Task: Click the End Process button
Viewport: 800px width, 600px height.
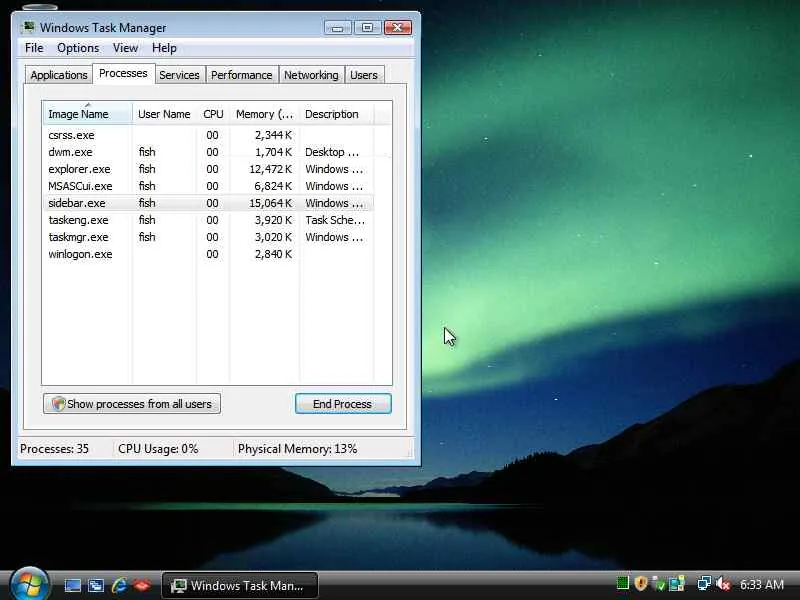Action: 343,404
